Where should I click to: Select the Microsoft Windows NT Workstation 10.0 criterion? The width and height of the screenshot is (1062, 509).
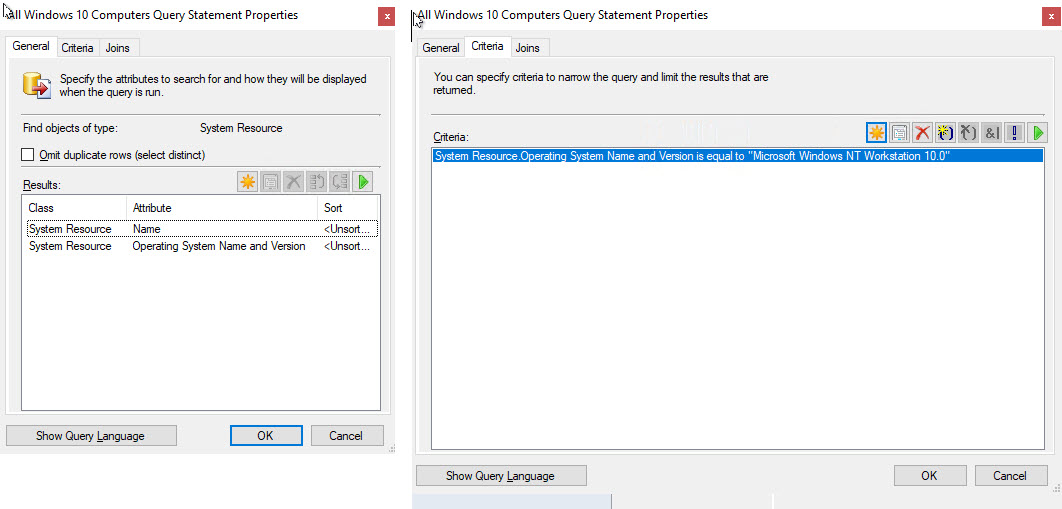point(691,156)
